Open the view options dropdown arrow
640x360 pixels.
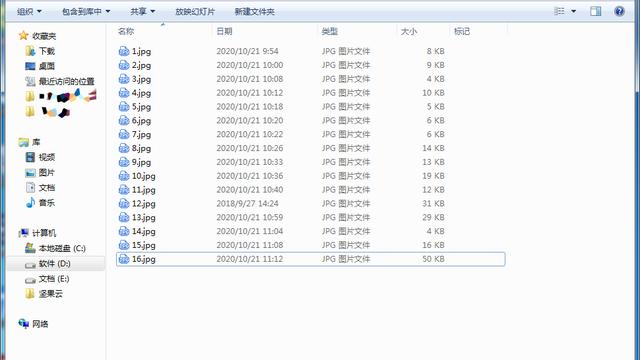point(573,11)
